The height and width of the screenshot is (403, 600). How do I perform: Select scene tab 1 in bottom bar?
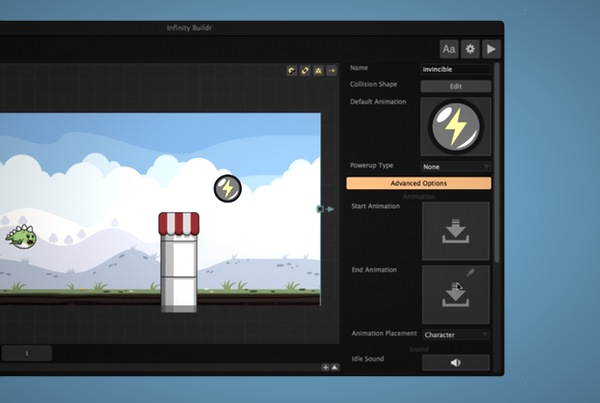click(27, 353)
